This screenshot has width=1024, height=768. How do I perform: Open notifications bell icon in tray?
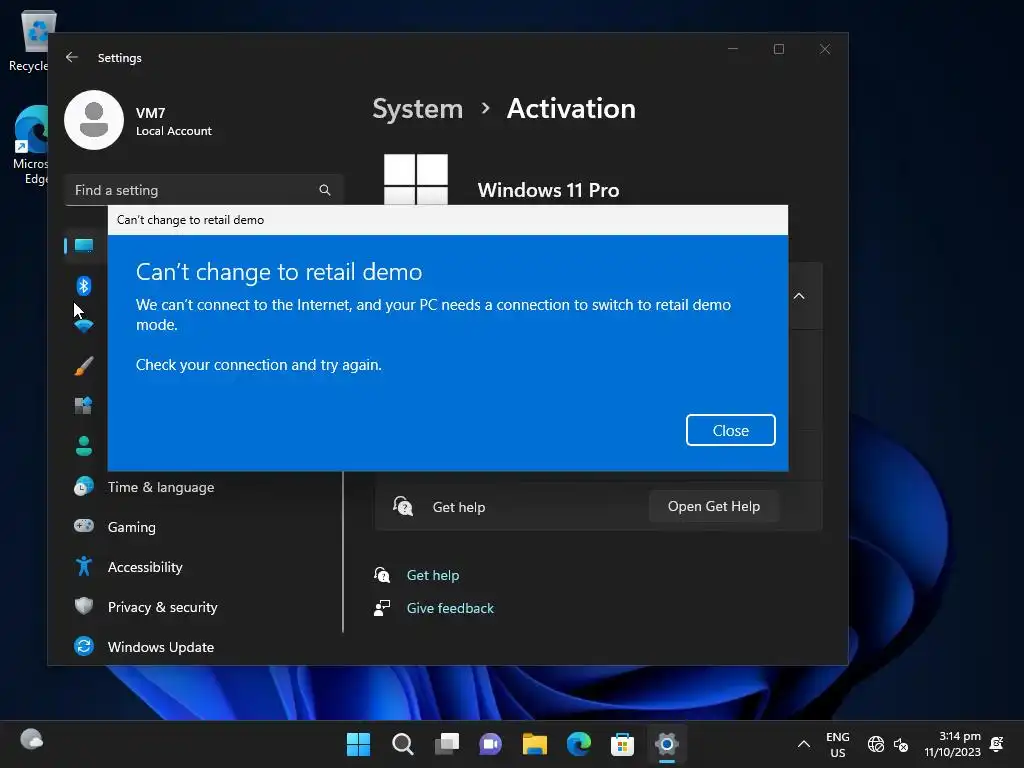997,744
